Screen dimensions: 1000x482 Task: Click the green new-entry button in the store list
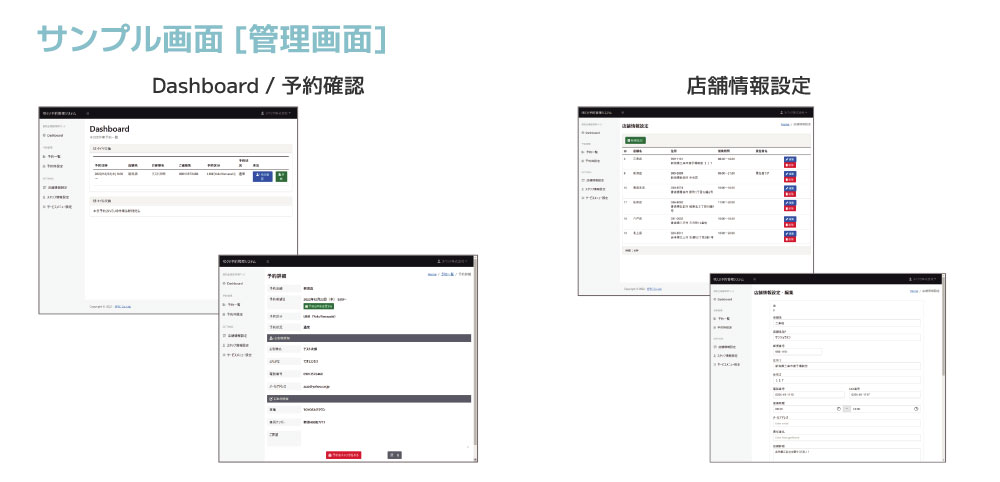[x=635, y=140]
